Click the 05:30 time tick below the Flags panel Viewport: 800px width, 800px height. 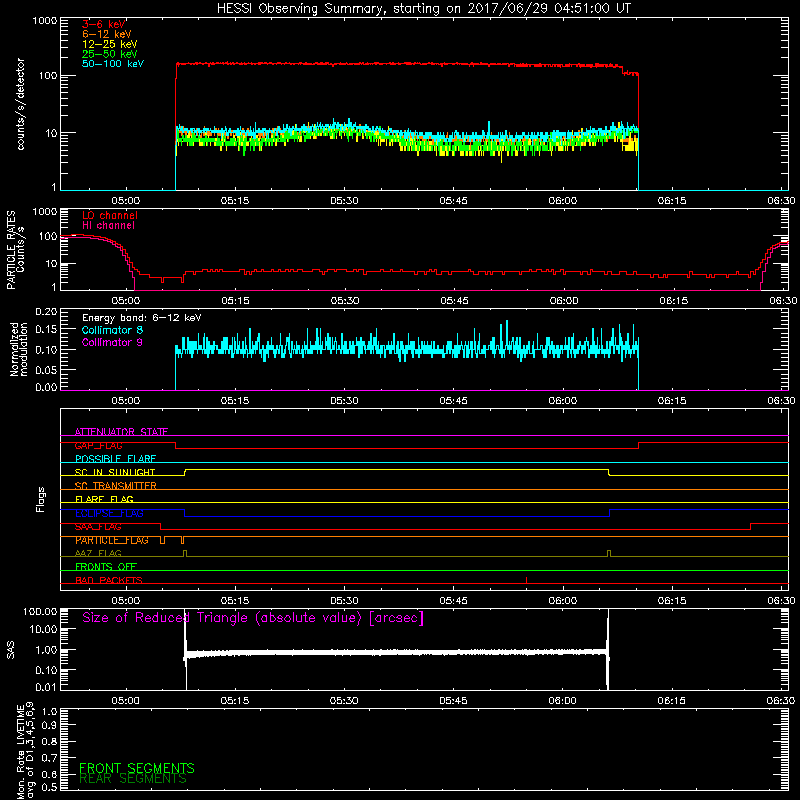[x=344, y=601]
